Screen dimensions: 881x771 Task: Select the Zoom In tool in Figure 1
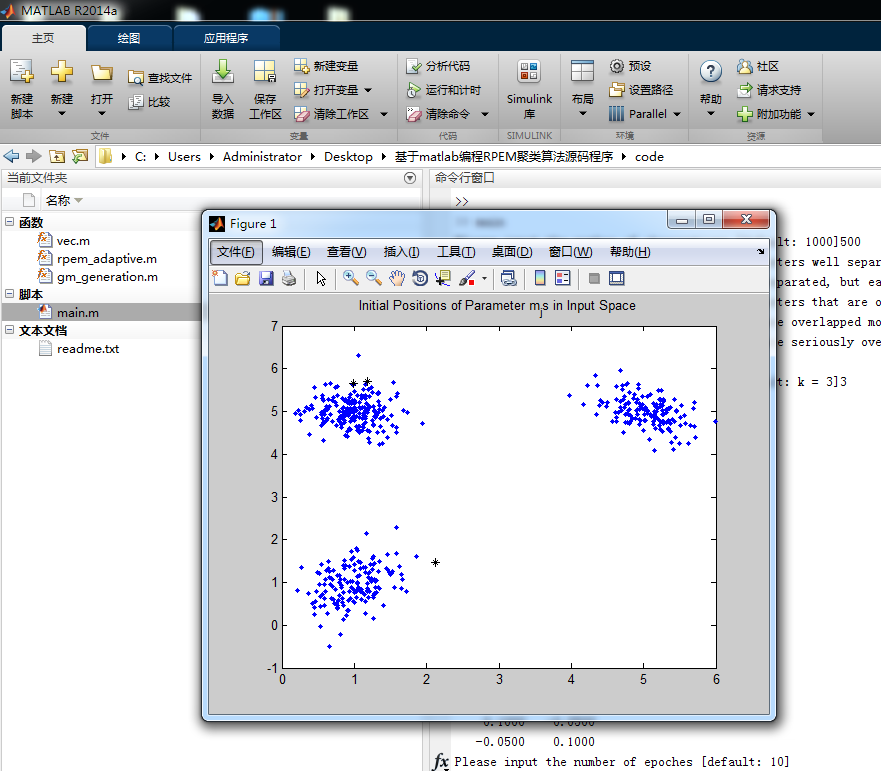point(351,278)
